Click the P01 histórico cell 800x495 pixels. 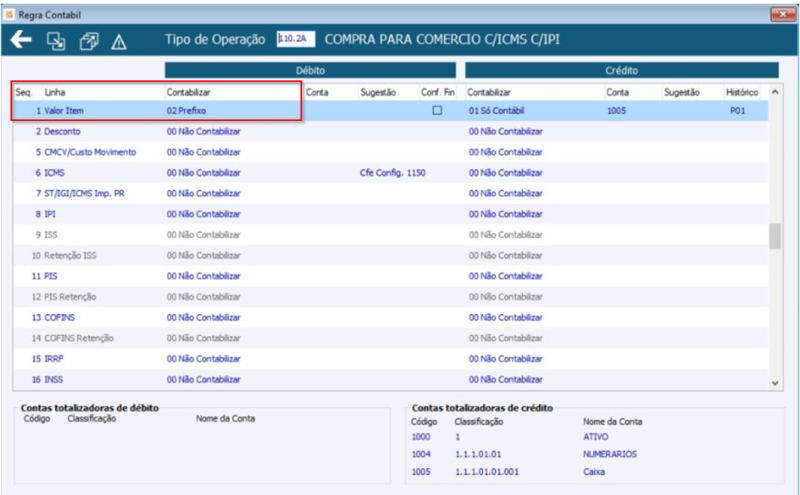(x=737, y=111)
